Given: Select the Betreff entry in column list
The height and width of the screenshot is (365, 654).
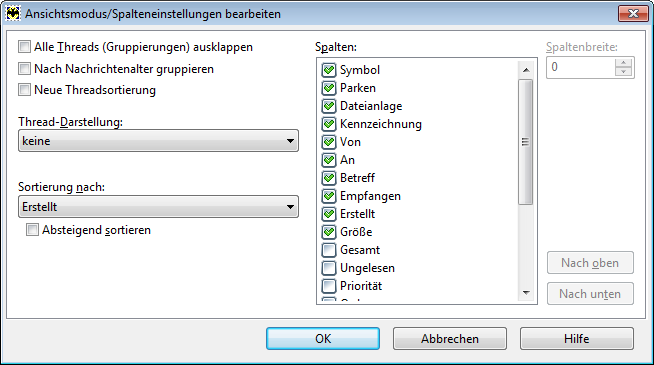Looking at the screenshot, I should click(x=357, y=178).
